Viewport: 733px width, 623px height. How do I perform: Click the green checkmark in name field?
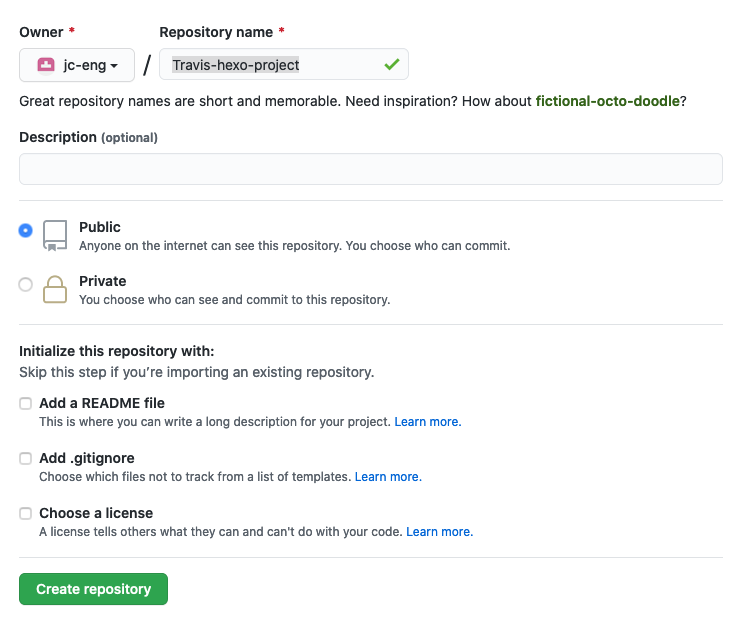coord(391,65)
